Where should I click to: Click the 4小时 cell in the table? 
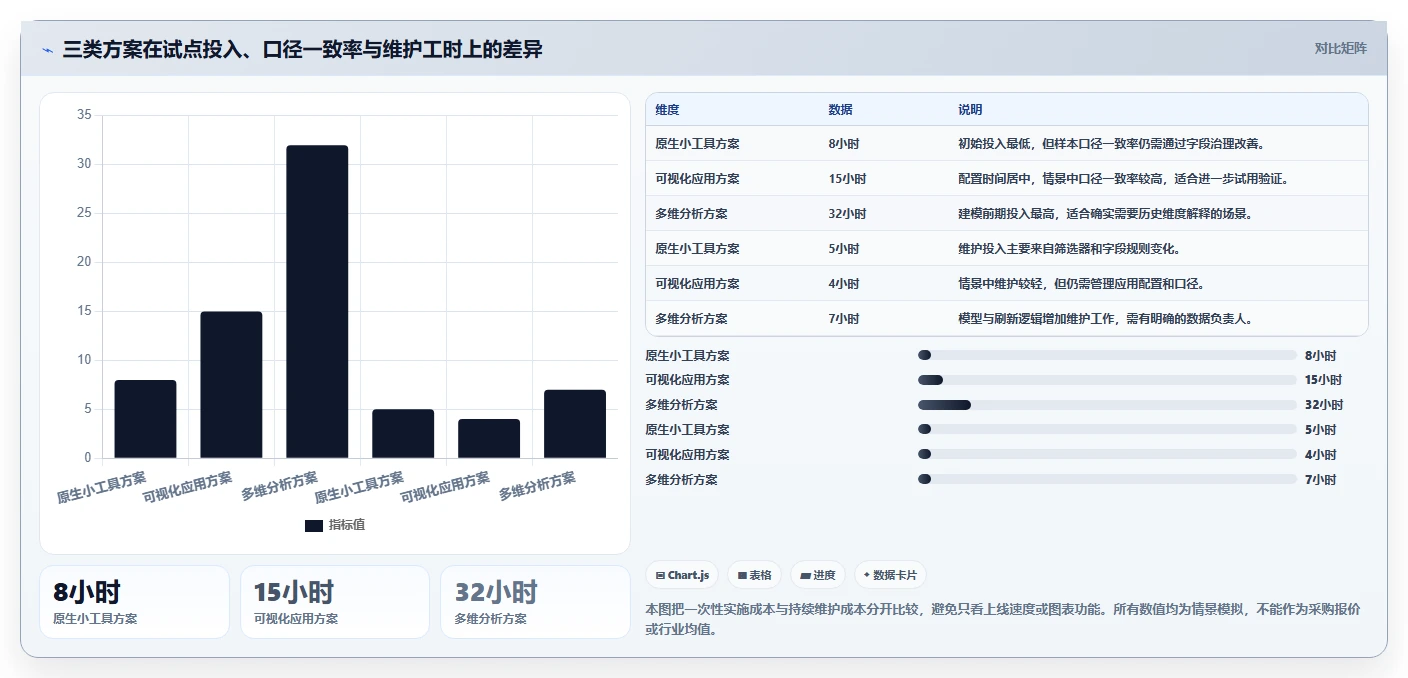coord(844,284)
